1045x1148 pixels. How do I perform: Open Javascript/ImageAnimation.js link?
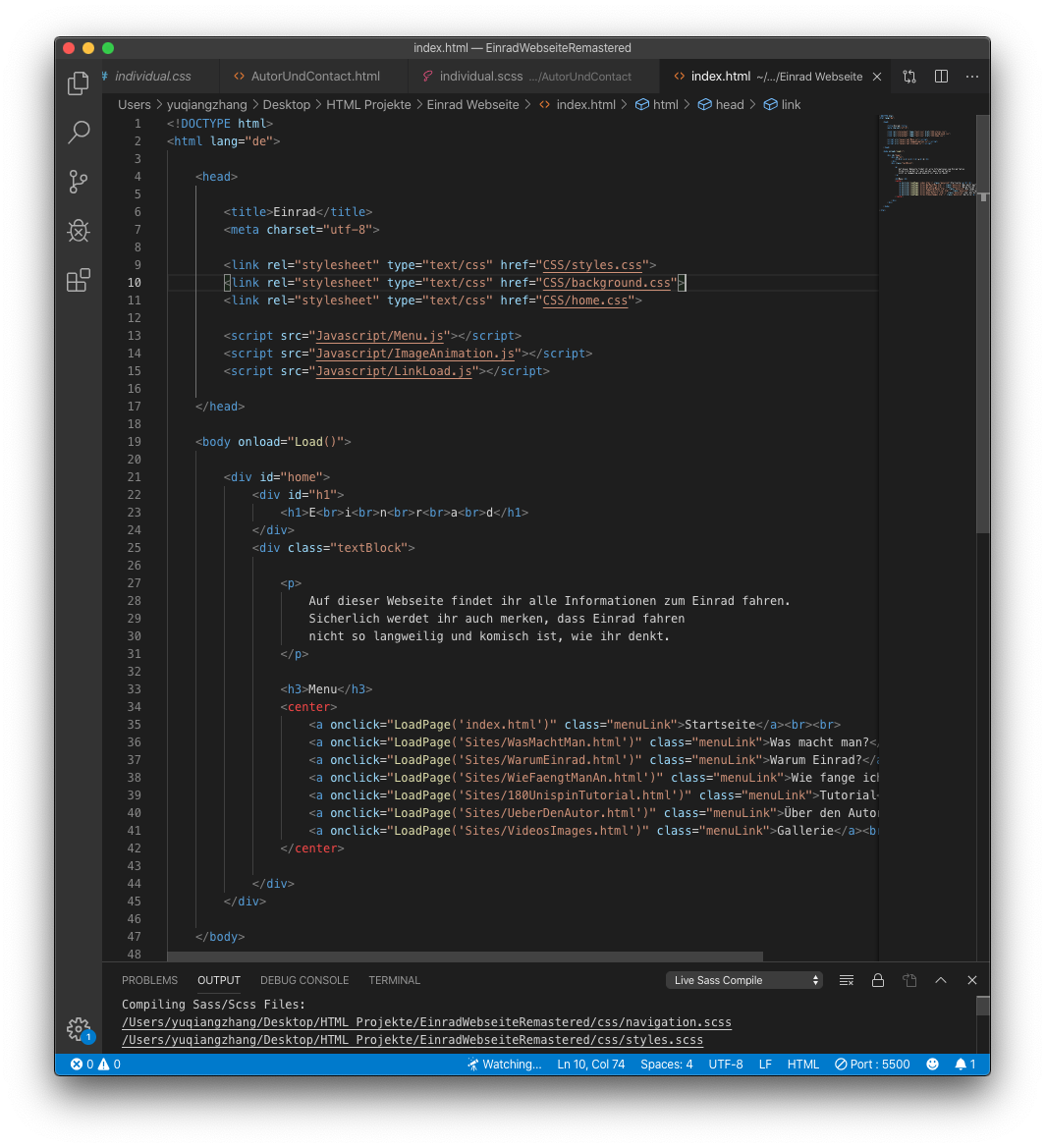click(415, 354)
